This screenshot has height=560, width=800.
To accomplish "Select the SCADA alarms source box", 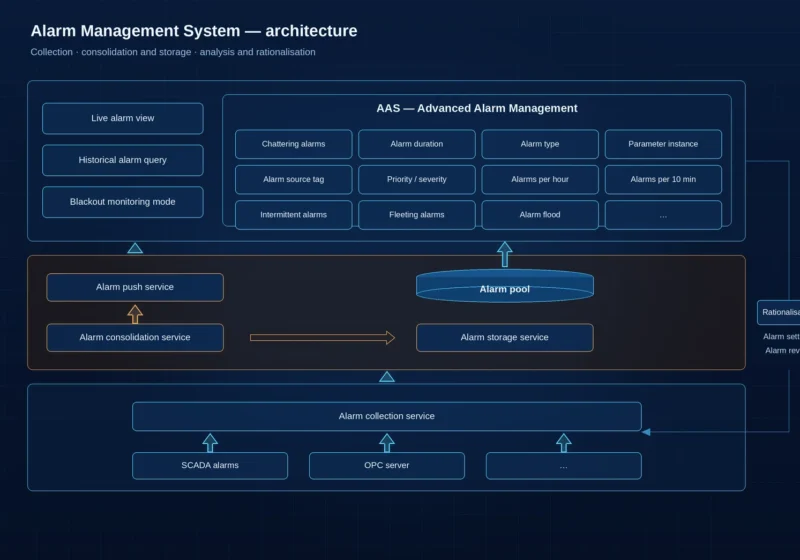I will [210, 466].
